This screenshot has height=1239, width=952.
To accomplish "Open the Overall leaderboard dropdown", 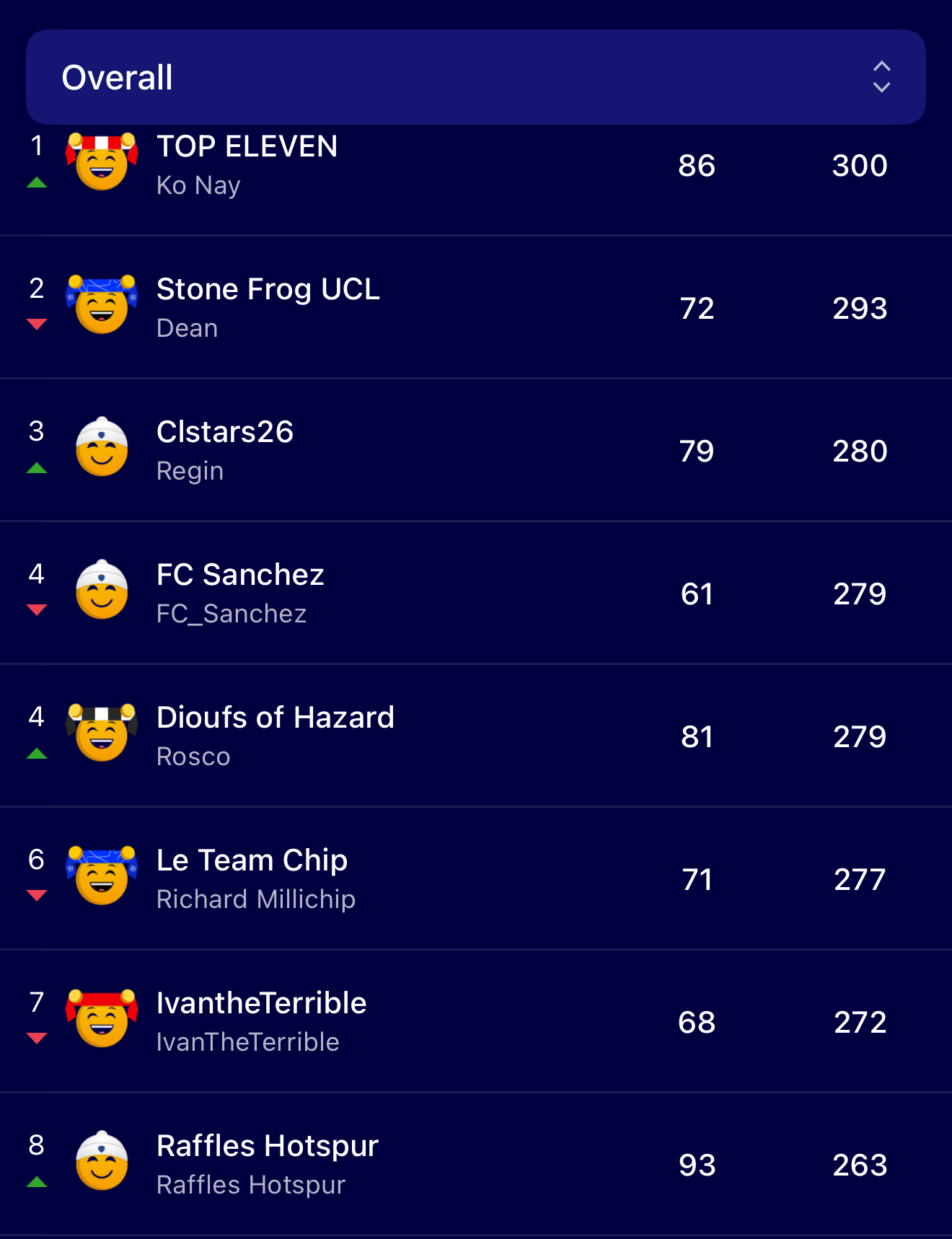I will click(475, 77).
